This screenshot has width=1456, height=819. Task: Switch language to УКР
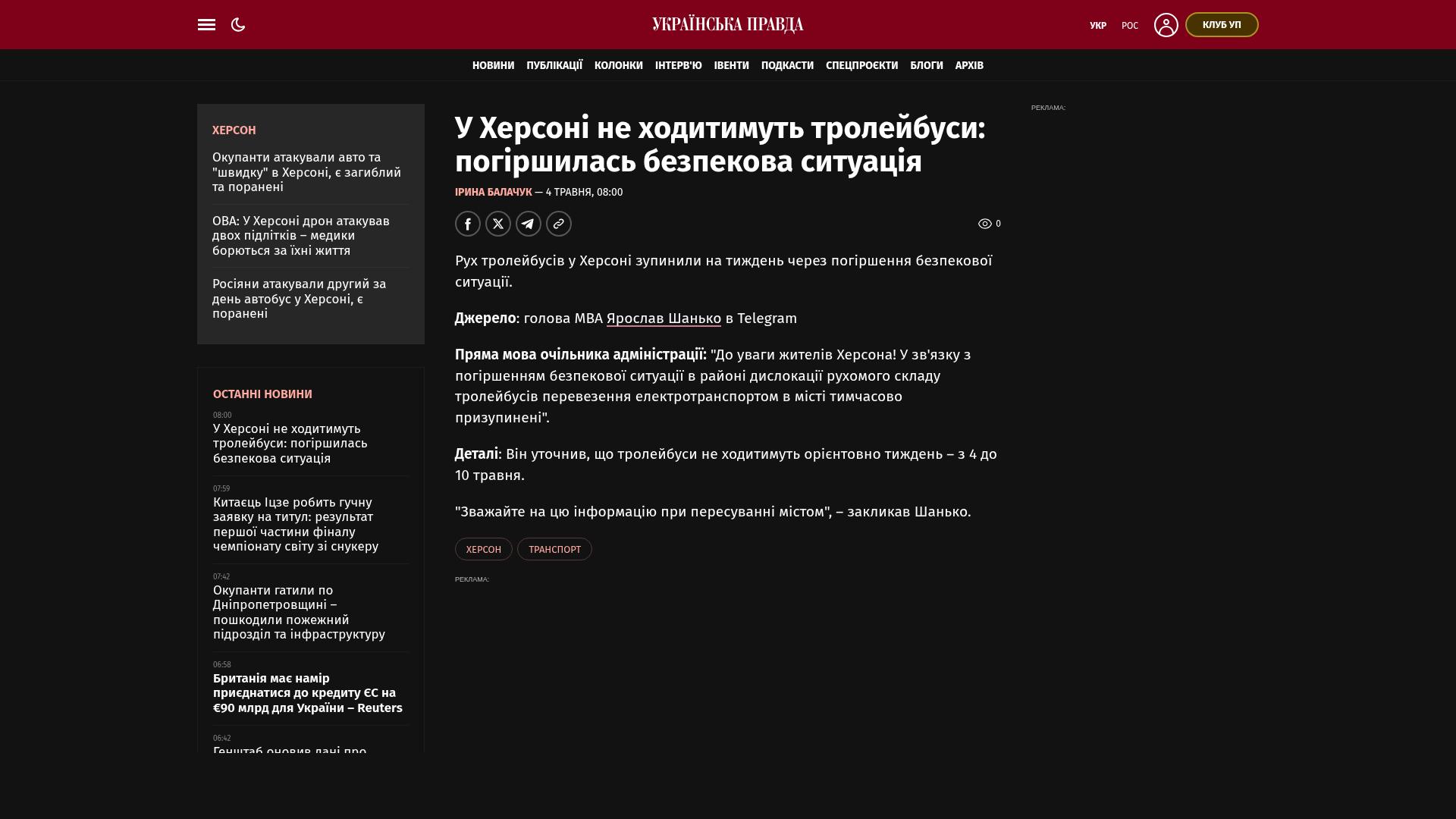coord(1098,26)
